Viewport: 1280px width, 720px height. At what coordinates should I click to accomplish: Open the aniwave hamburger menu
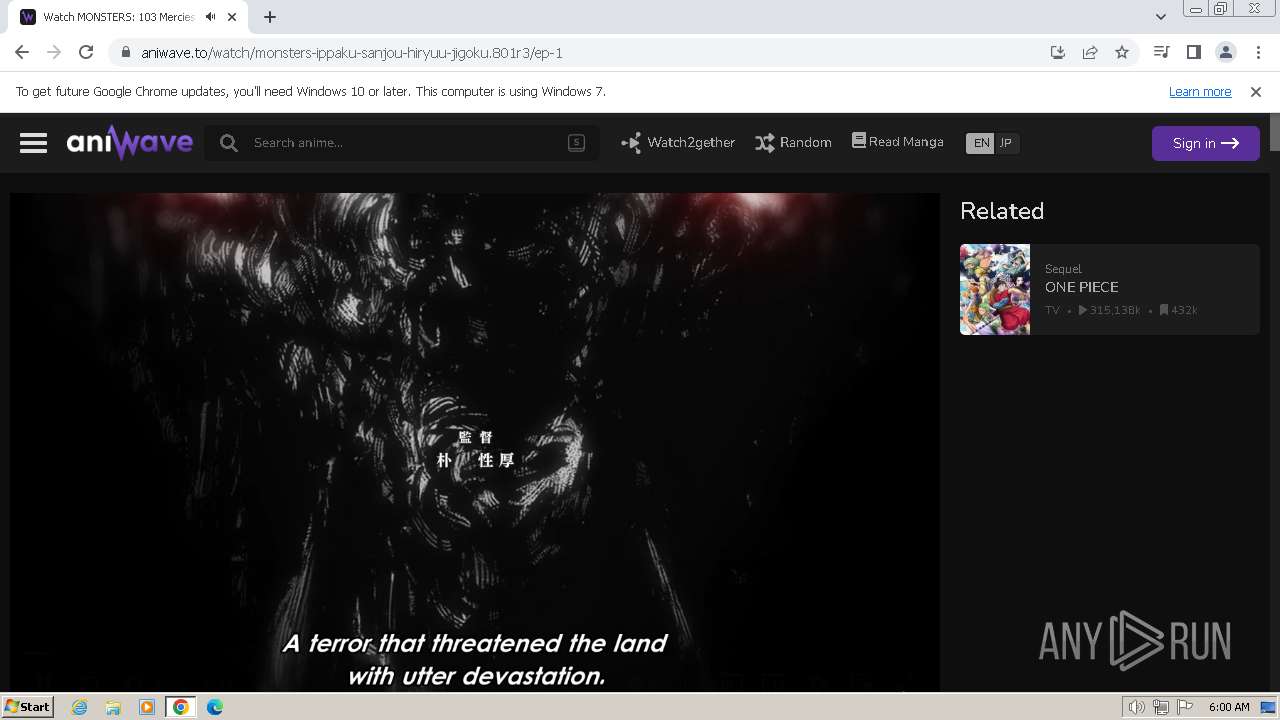[x=33, y=143]
